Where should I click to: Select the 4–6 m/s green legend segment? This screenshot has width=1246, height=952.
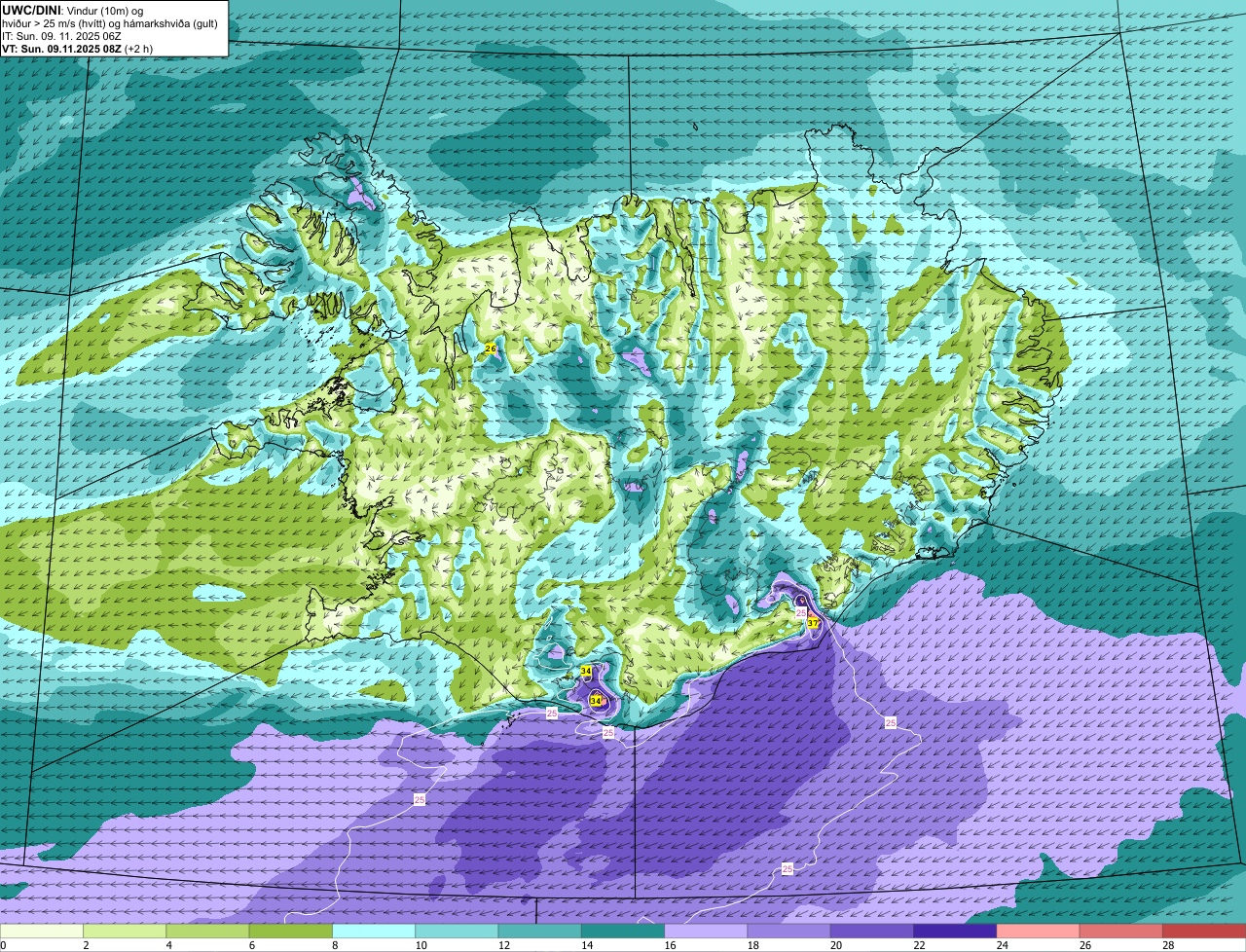tap(207, 931)
